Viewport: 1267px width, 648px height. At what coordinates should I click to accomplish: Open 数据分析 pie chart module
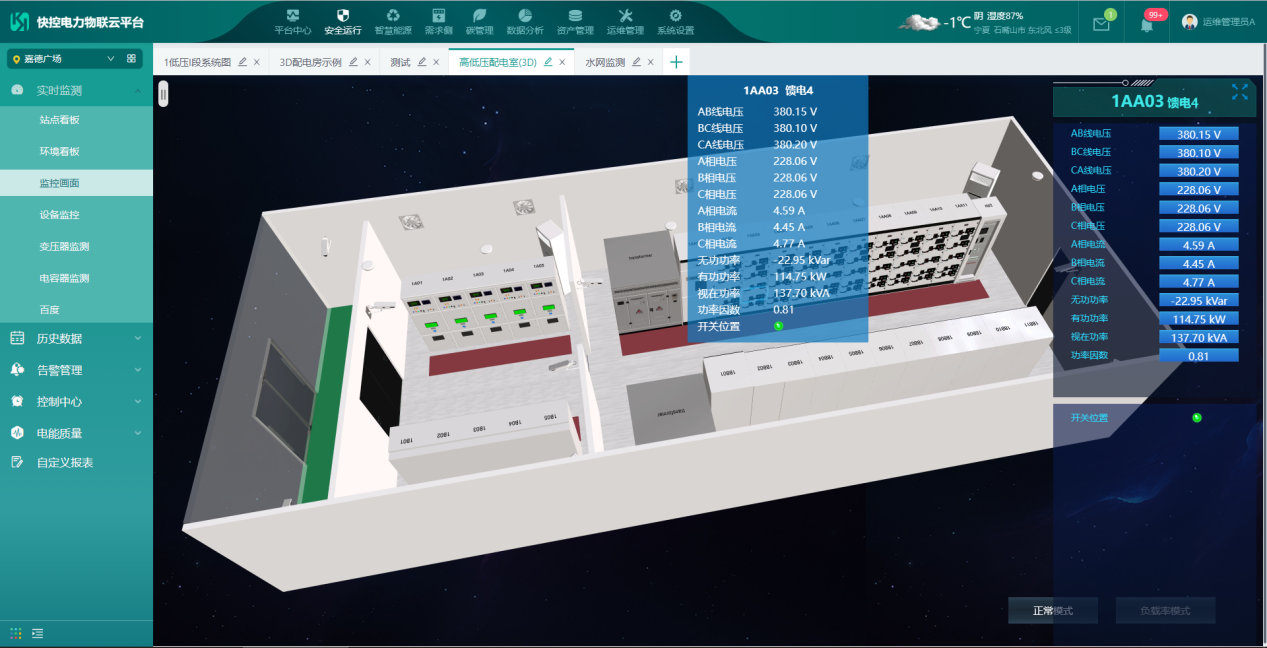[x=526, y=22]
